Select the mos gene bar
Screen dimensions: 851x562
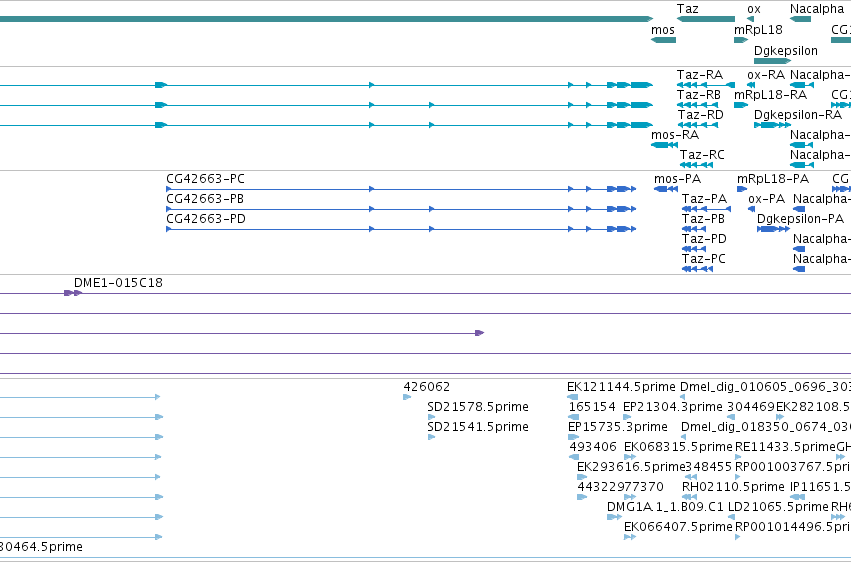663,40
